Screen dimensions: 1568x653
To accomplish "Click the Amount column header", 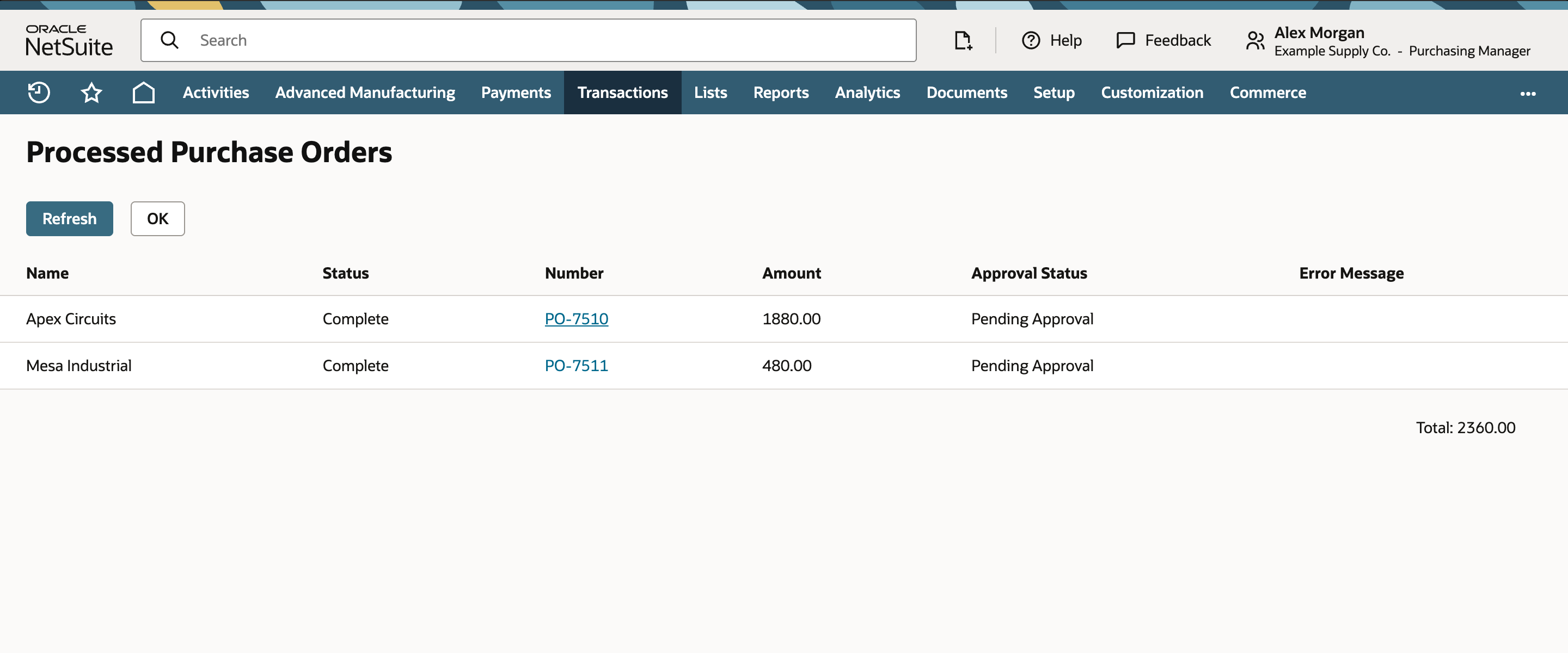I will [x=791, y=273].
